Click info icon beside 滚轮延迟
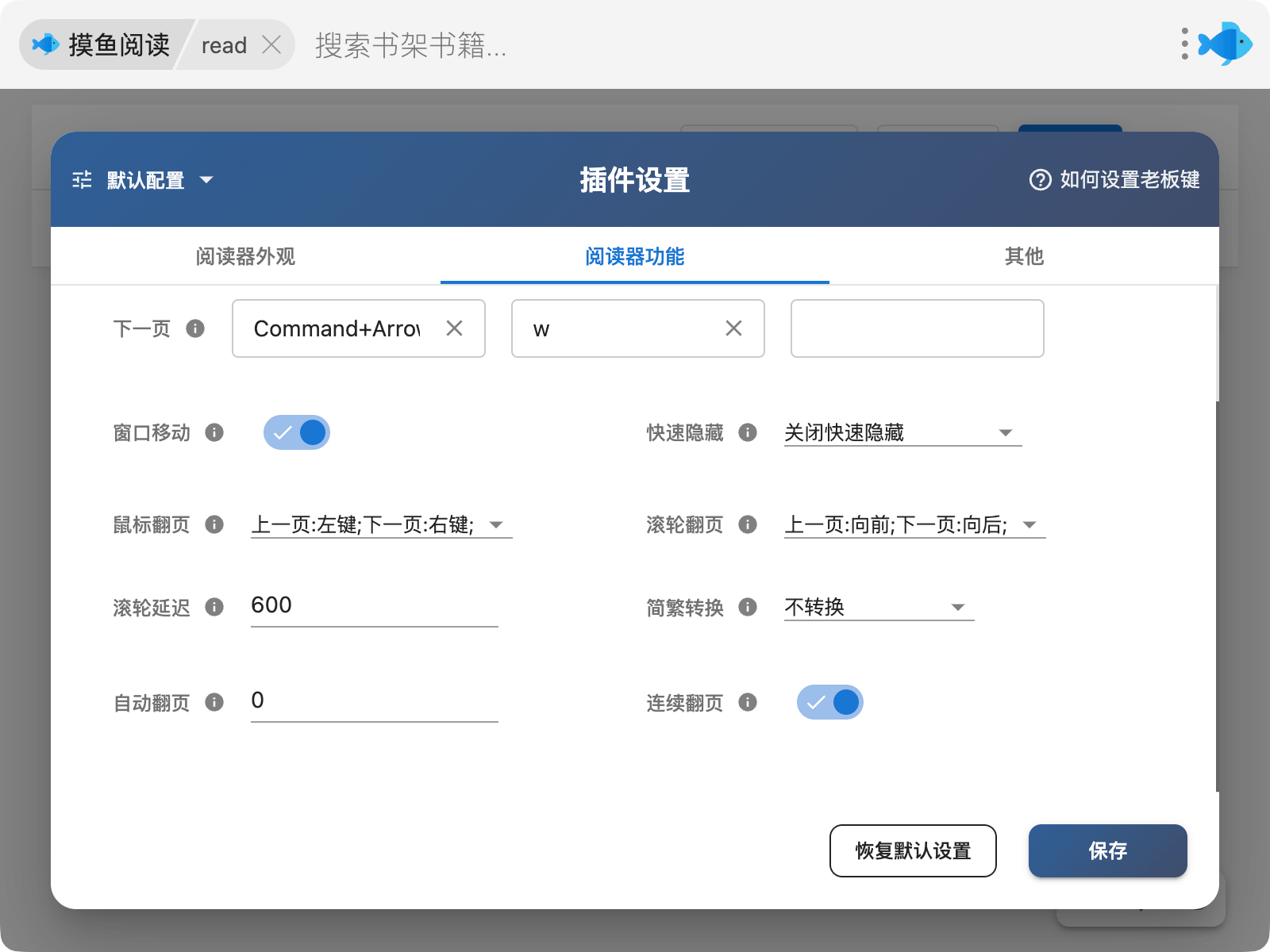The height and width of the screenshot is (952, 1270). (x=214, y=607)
